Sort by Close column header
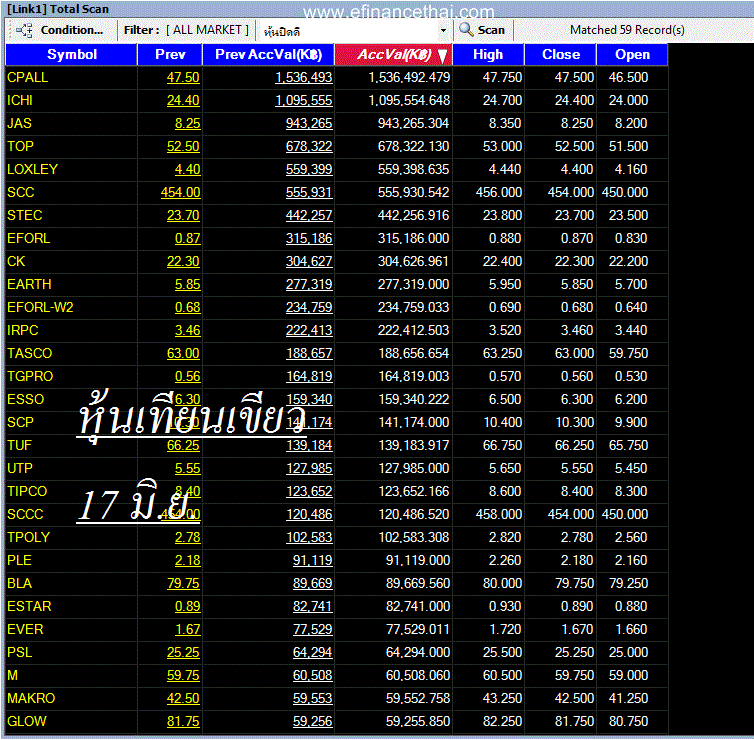 (560, 54)
